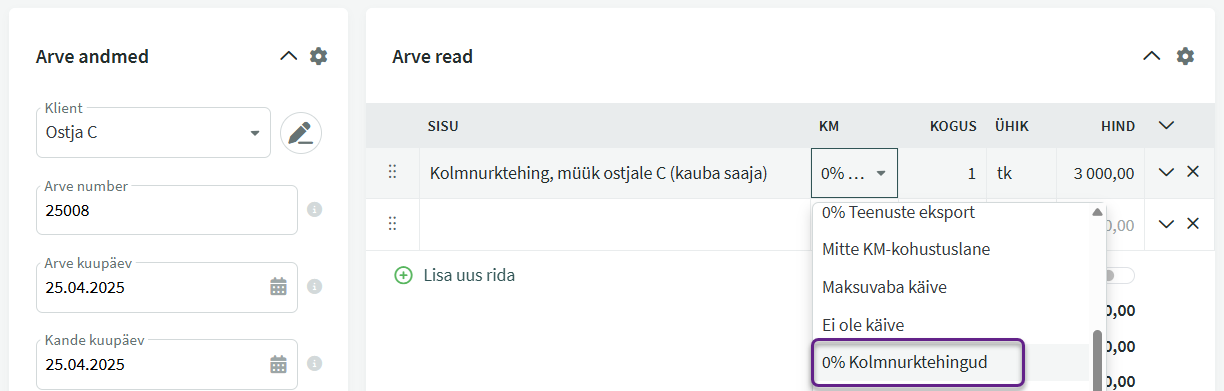Choose Mitte KM-kohustuslane option
This screenshot has height=391, width=1224.
click(906, 249)
